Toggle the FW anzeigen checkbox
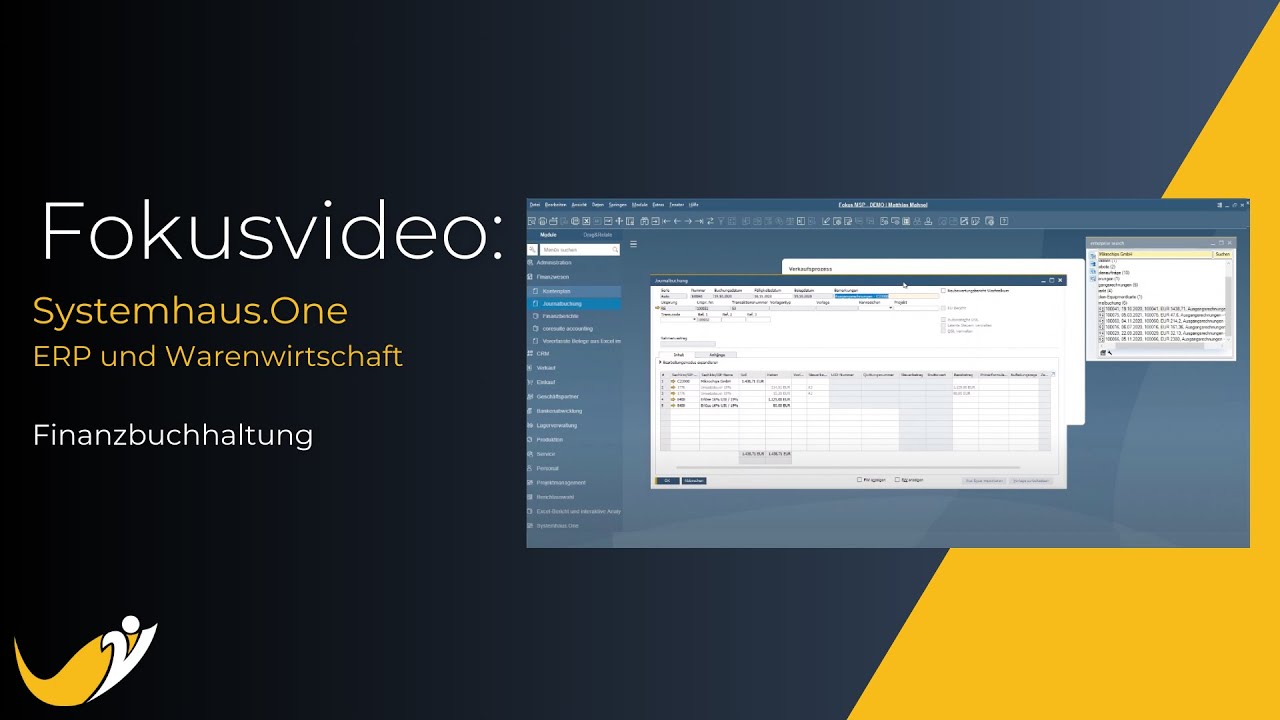This screenshot has width=1280, height=720. 861,480
